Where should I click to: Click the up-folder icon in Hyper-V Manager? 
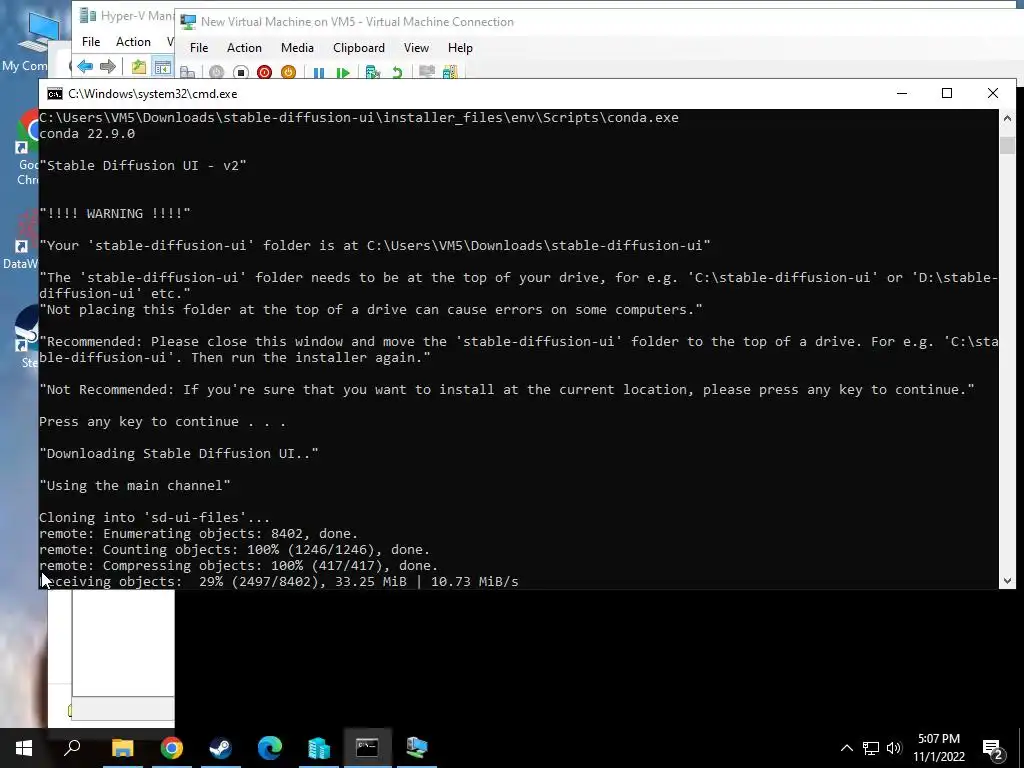pyautogui.click(x=138, y=66)
